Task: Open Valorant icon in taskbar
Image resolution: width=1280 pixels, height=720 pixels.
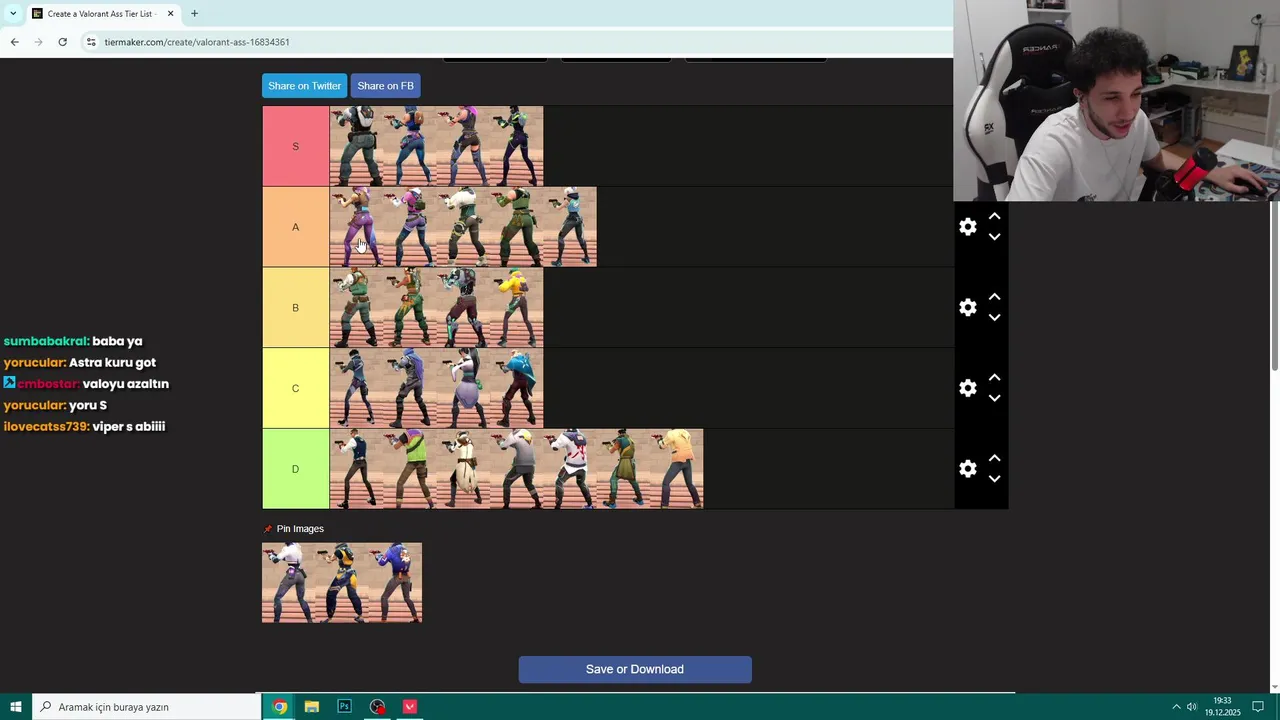Action: [x=409, y=707]
